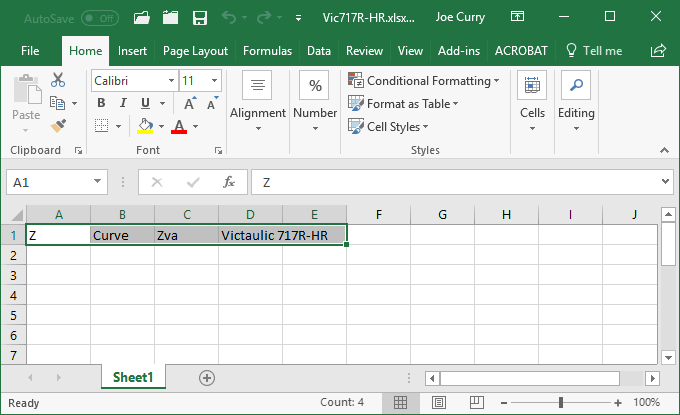Open Conditional Formatting menu

pyautogui.click(x=424, y=81)
